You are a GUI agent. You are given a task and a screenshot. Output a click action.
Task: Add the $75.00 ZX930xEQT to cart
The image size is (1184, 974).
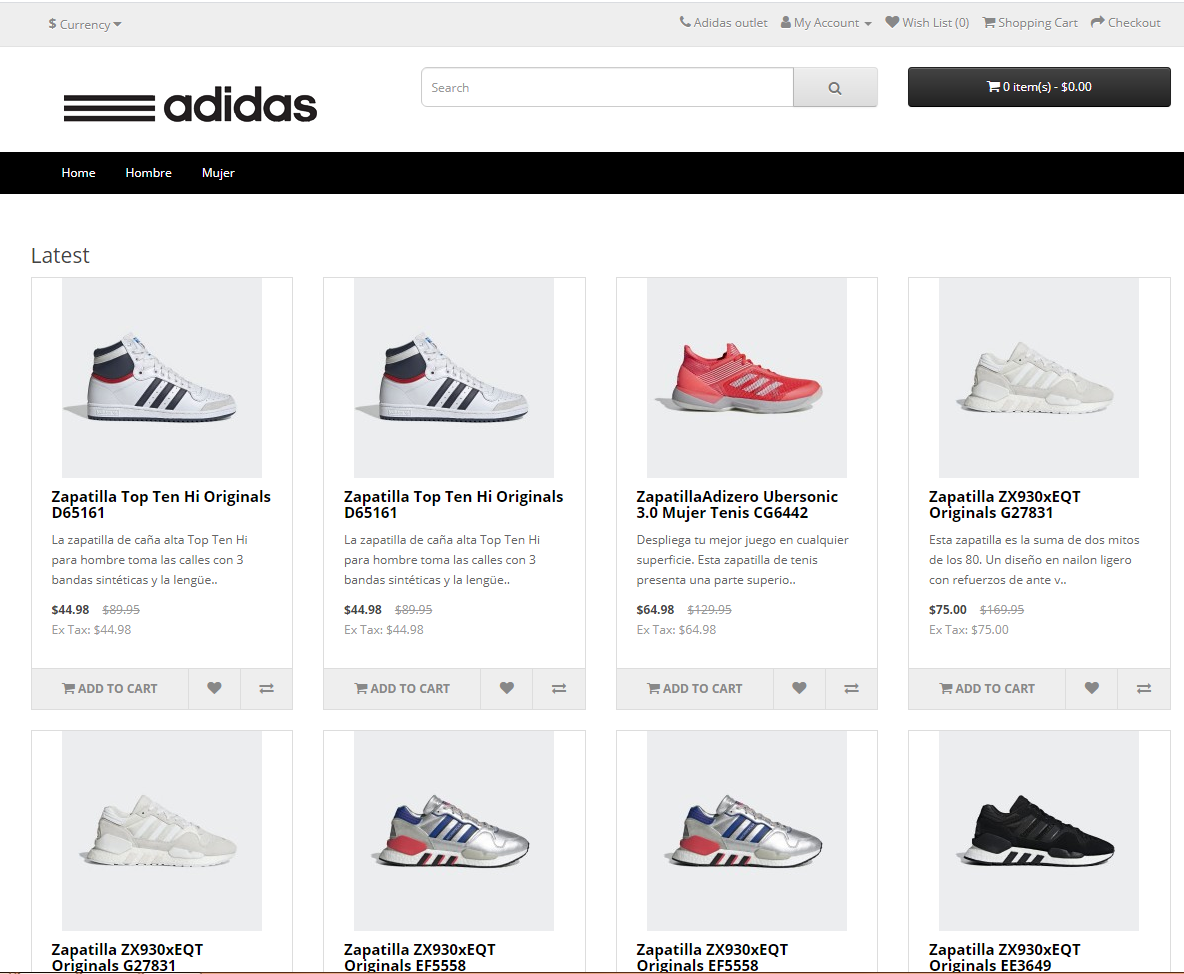click(987, 689)
